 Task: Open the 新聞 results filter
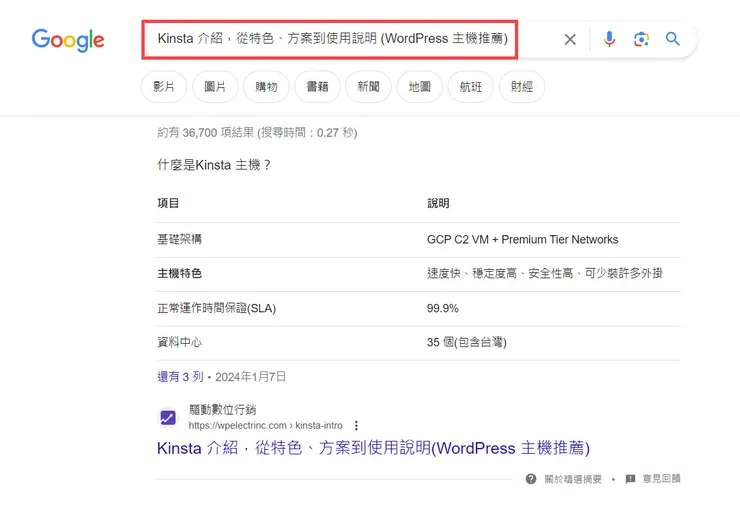(x=368, y=86)
